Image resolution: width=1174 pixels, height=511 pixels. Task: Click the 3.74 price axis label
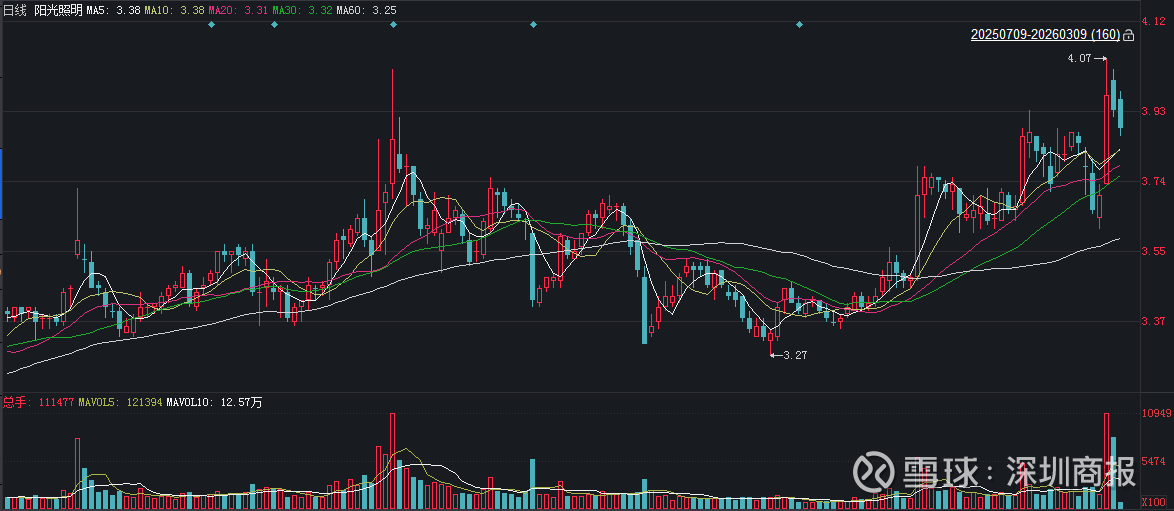click(1153, 181)
